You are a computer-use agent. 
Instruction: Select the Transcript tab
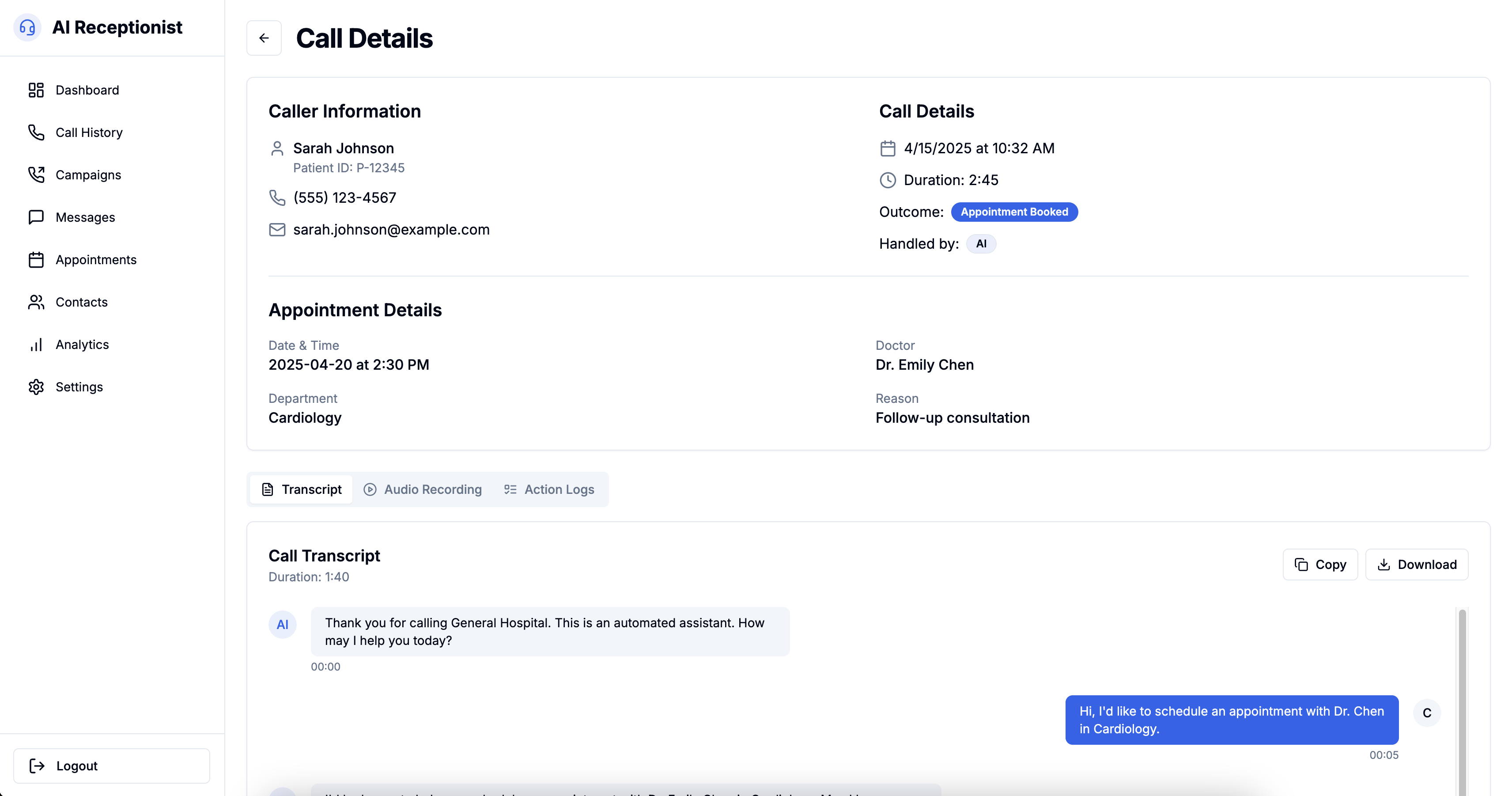coord(301,489)
